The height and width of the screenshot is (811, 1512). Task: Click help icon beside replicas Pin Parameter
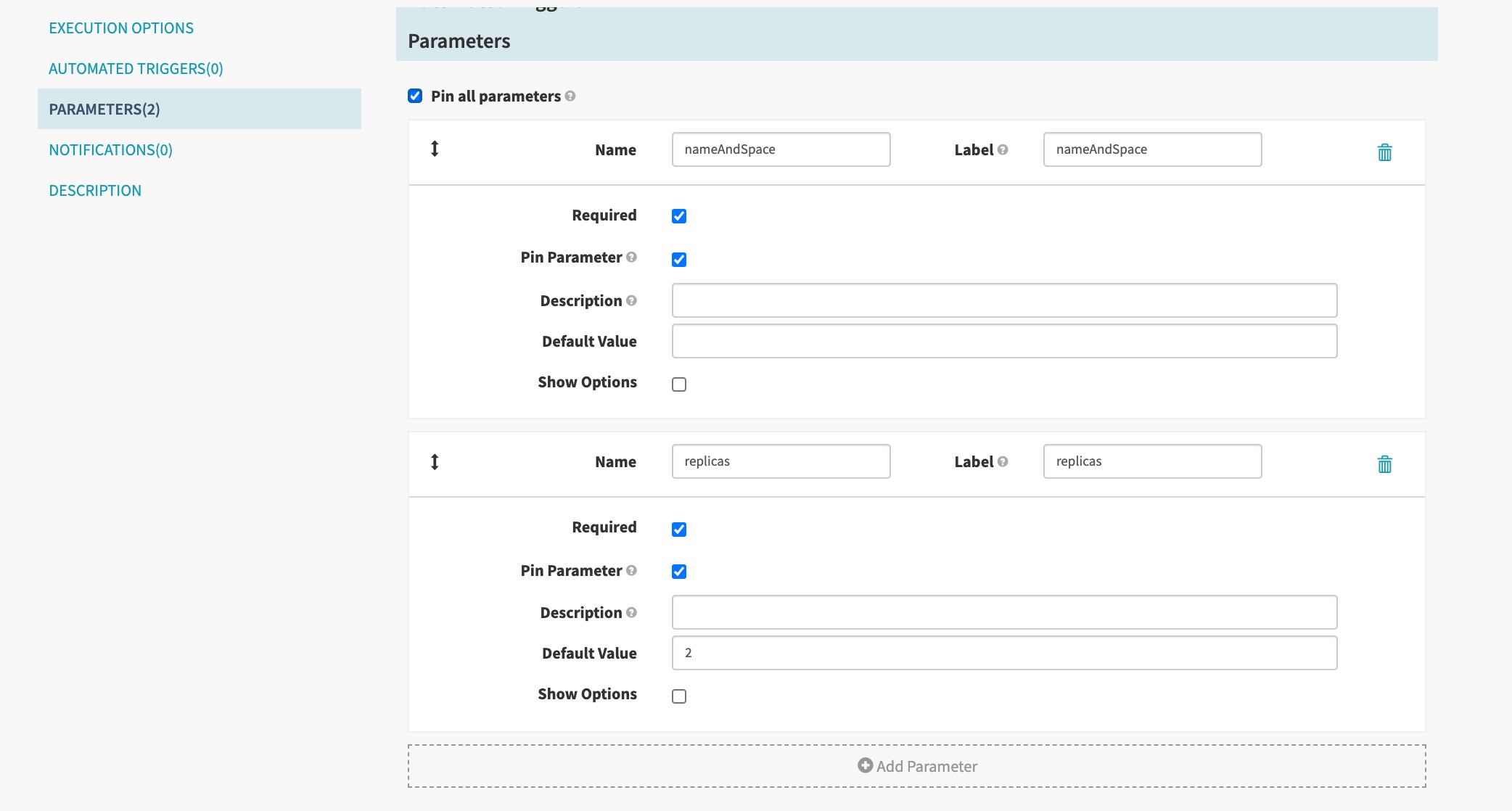click(x=632, y=571)
